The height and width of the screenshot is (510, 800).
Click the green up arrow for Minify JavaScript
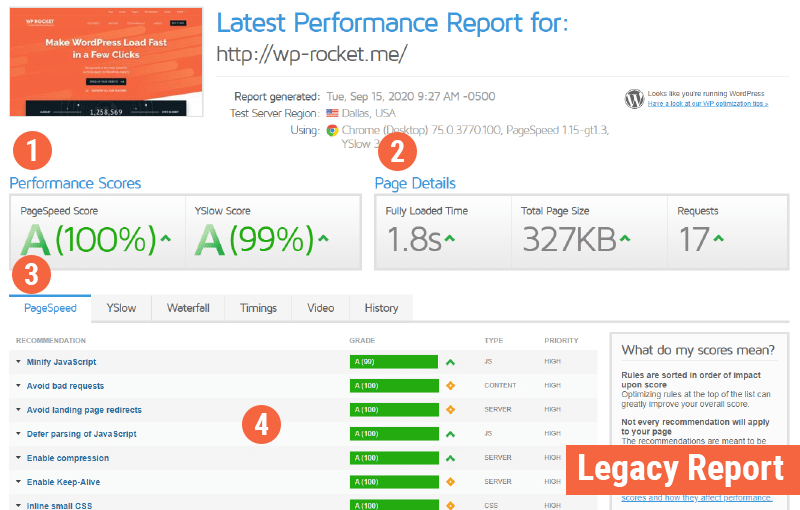point(450,362)
